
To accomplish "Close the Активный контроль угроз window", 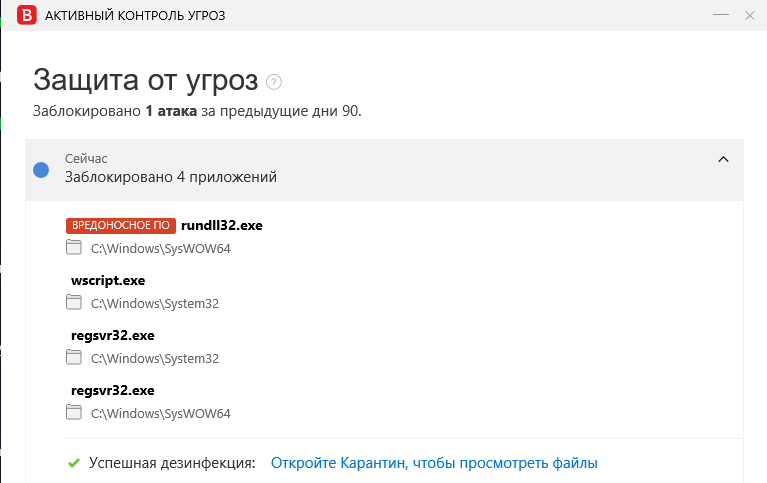I will pos(750,15).
